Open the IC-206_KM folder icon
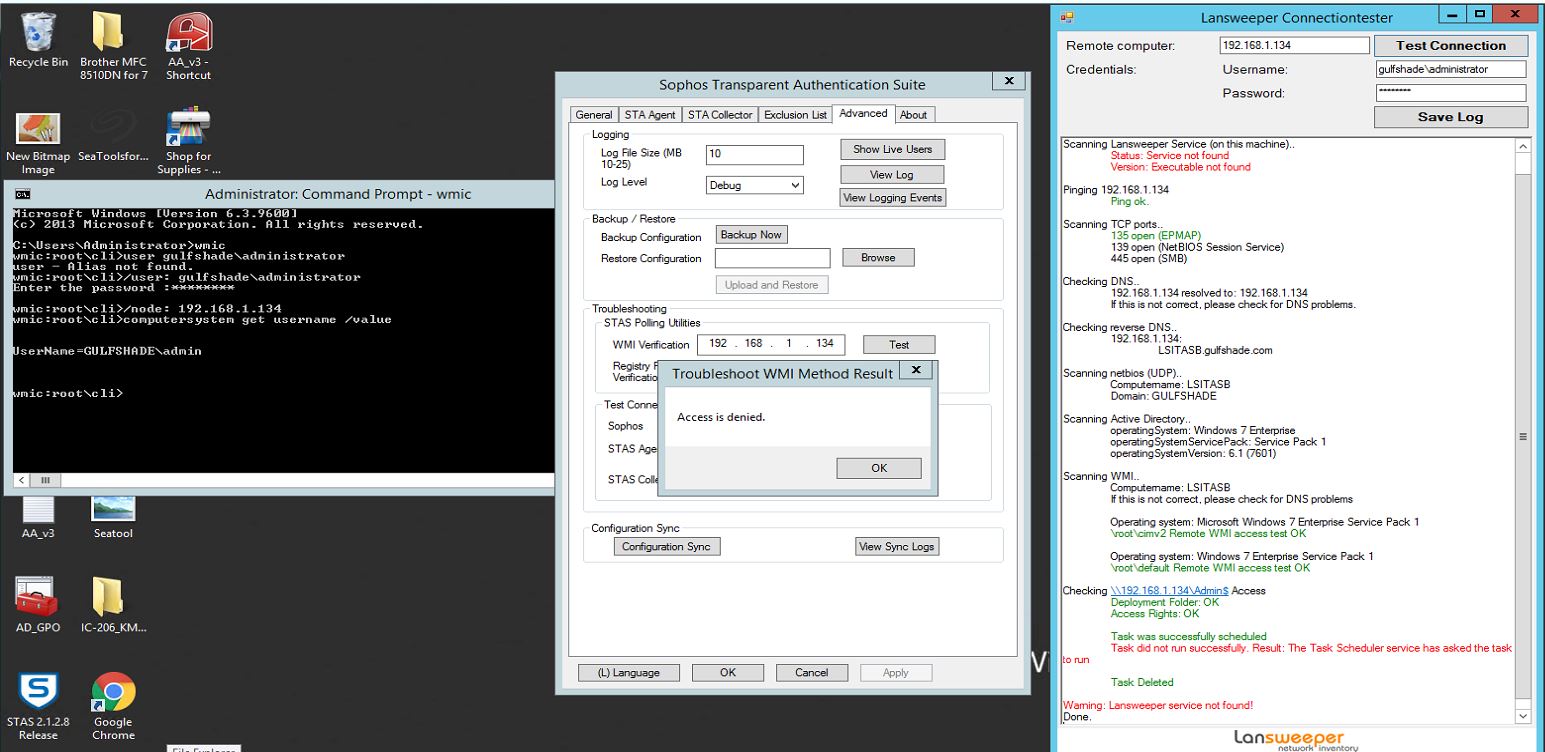This screenshot has height=752, width=1545. [x=113, y=606]
